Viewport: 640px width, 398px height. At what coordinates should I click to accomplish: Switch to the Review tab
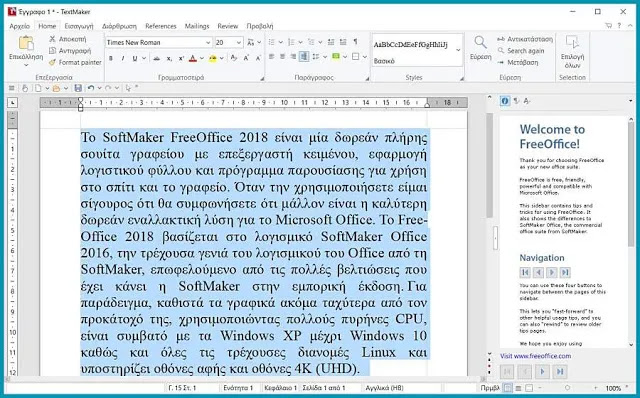click(x=228, y=26)
